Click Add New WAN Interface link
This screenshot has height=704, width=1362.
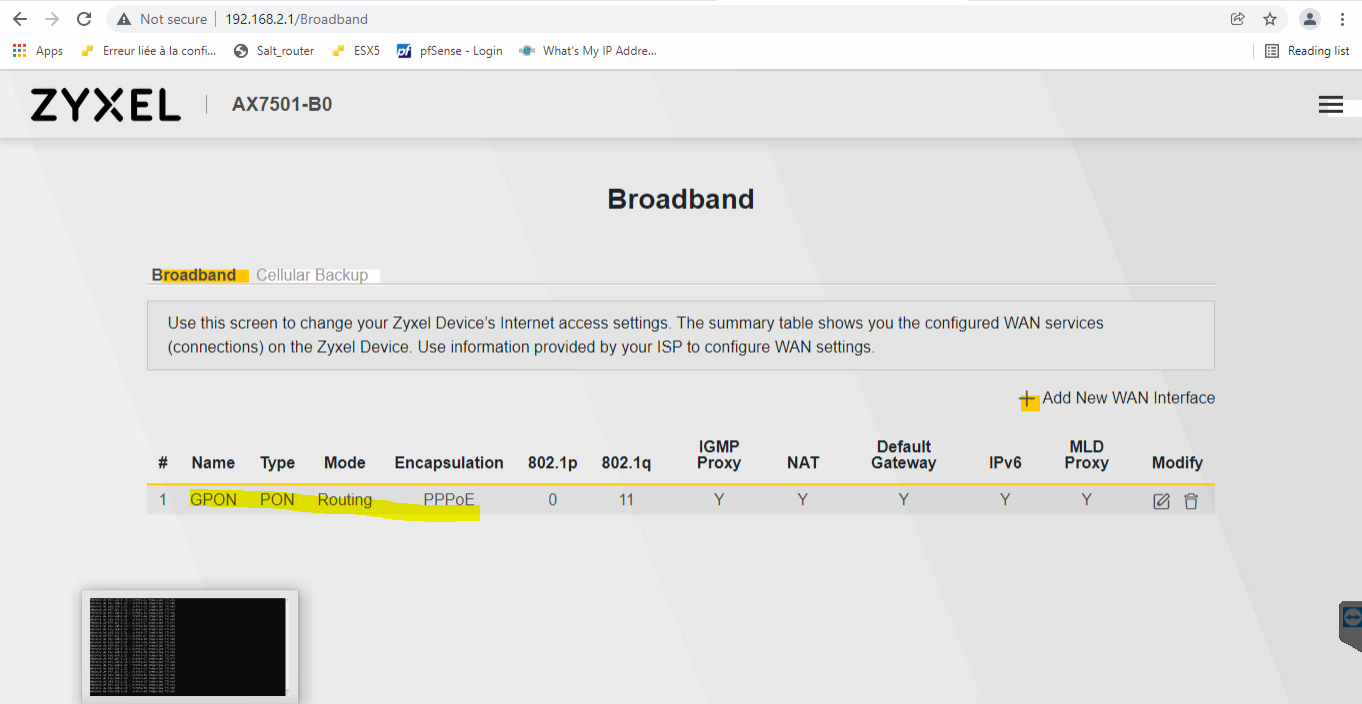(x=1128, y=398)
